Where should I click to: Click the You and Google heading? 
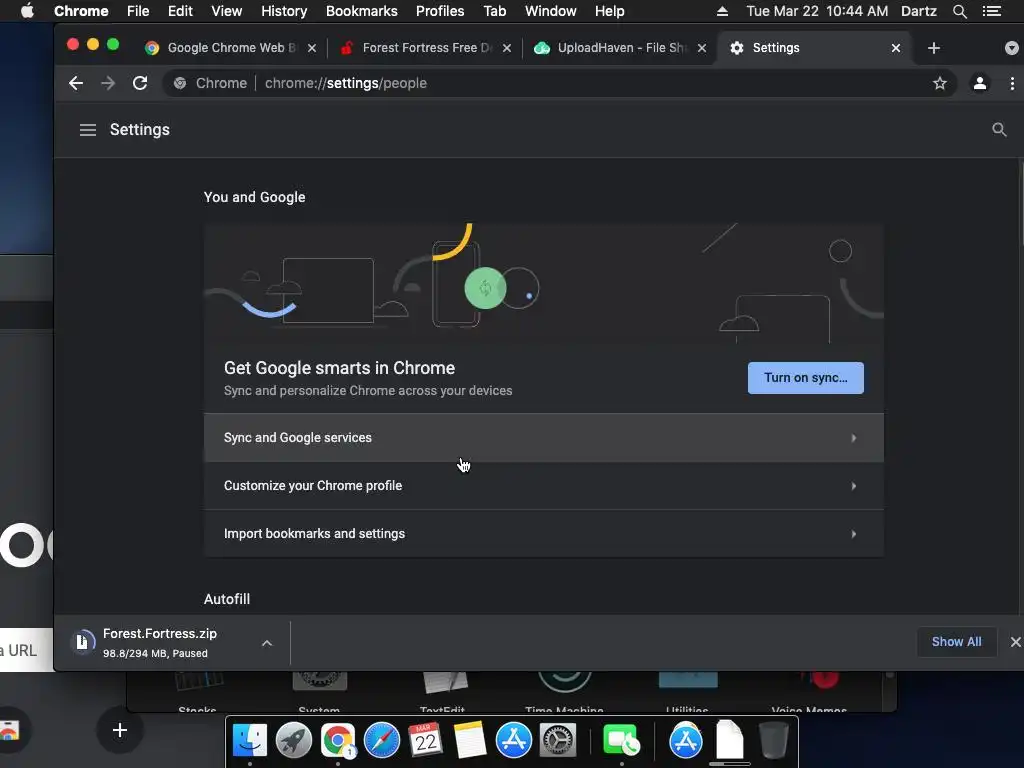254,197
